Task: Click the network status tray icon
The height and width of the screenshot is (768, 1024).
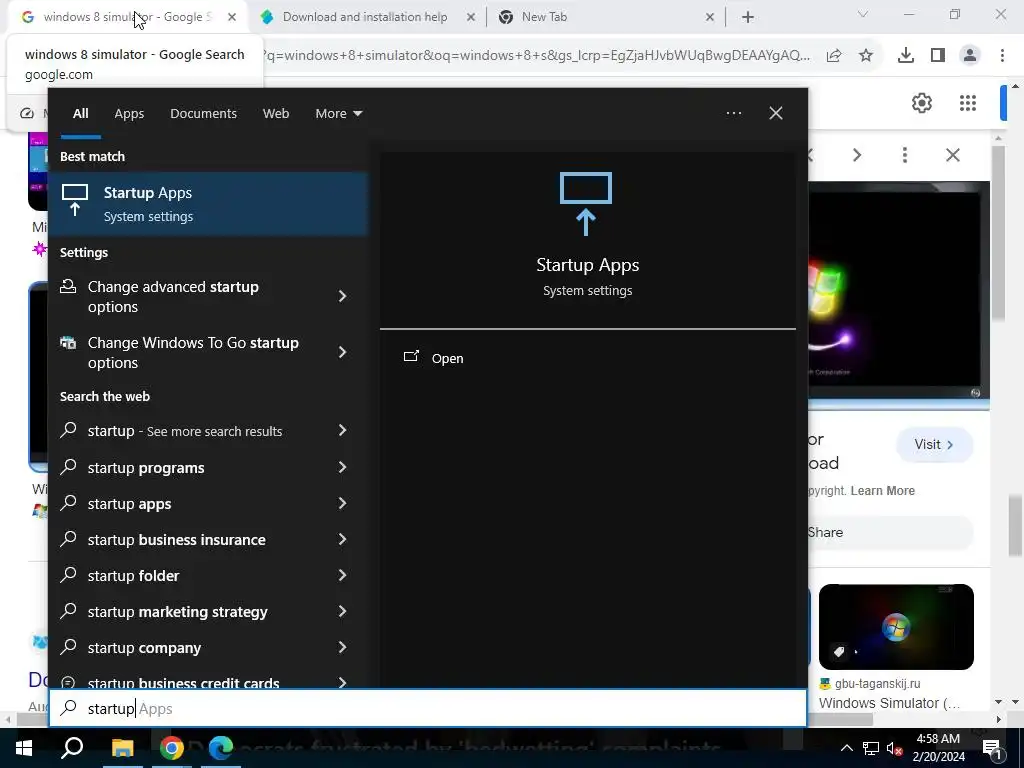Action: 871,748
